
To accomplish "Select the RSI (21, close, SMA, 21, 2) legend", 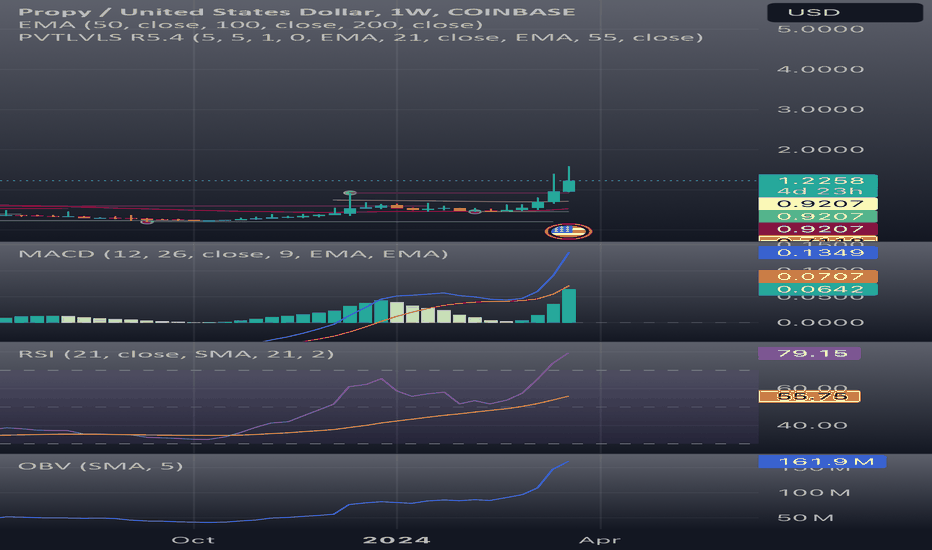I will (x=176, y=354).
